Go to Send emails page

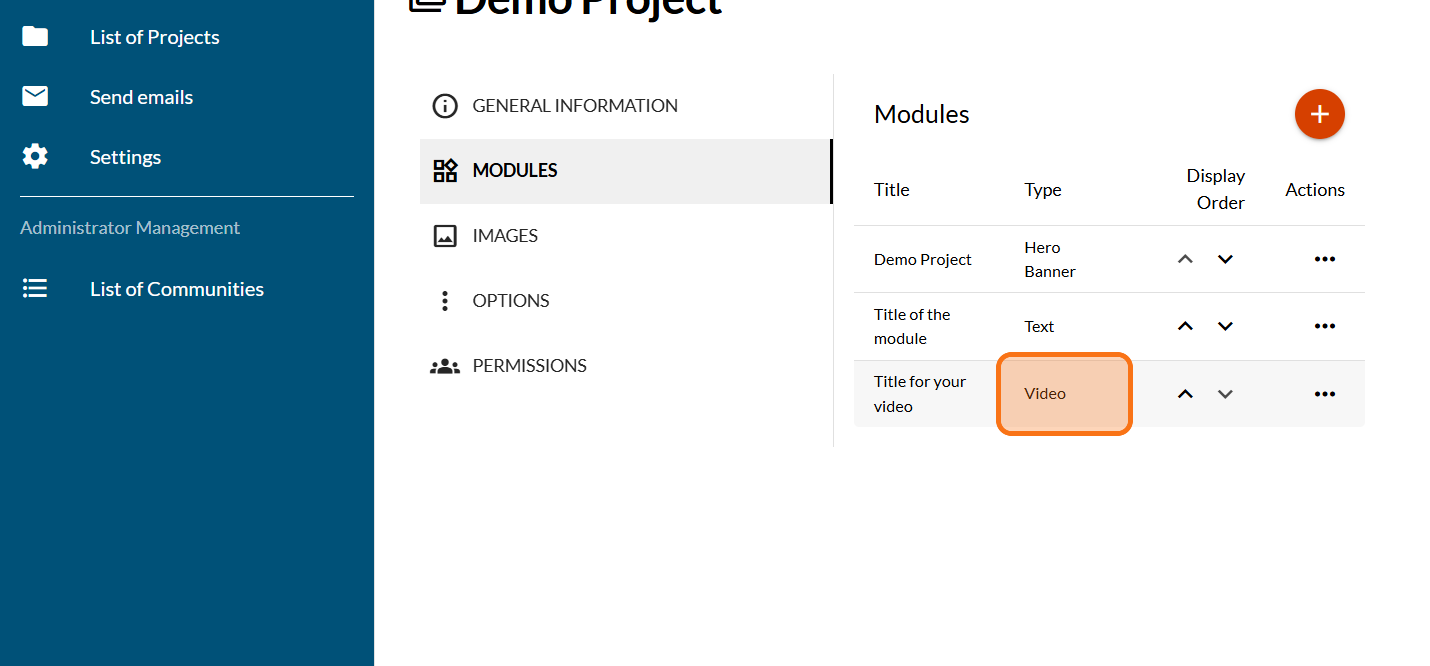(141, 97)
